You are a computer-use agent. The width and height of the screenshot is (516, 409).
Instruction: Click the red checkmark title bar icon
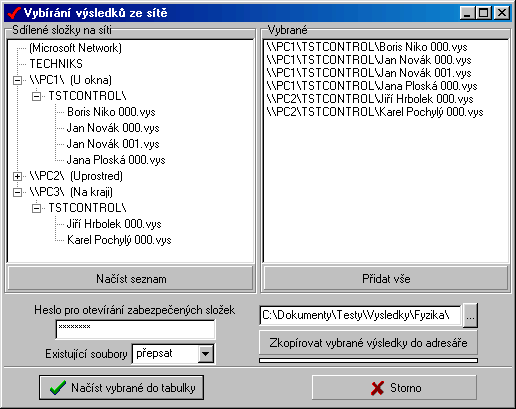click(14, 13)
